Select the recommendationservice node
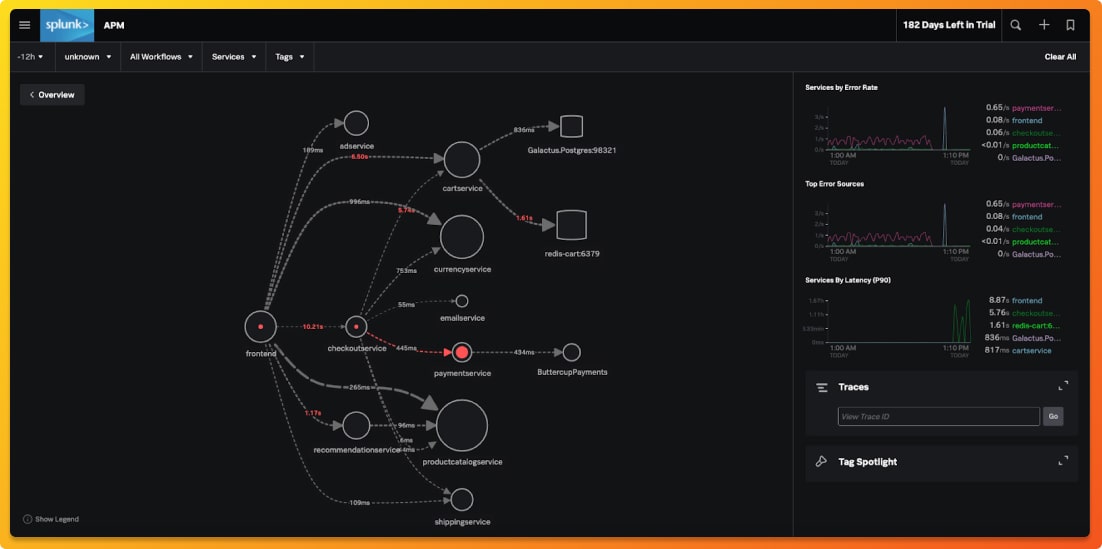The image size is (1102, 549). (x=356, y=425)
